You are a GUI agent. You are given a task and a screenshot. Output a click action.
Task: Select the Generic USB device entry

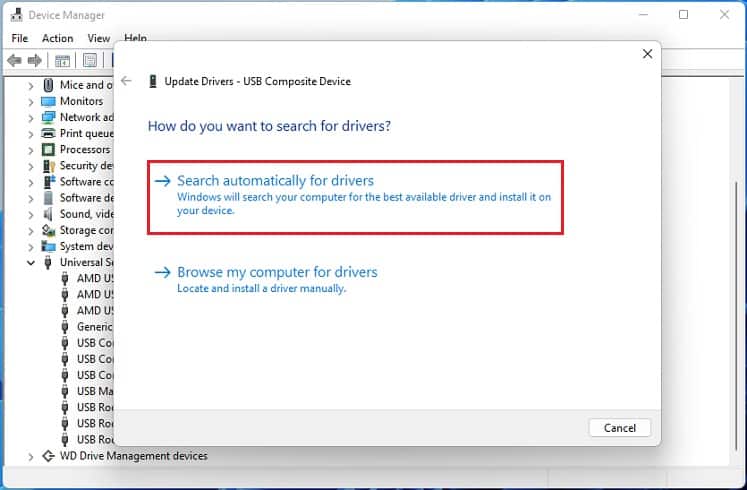[x=95, y=327]
